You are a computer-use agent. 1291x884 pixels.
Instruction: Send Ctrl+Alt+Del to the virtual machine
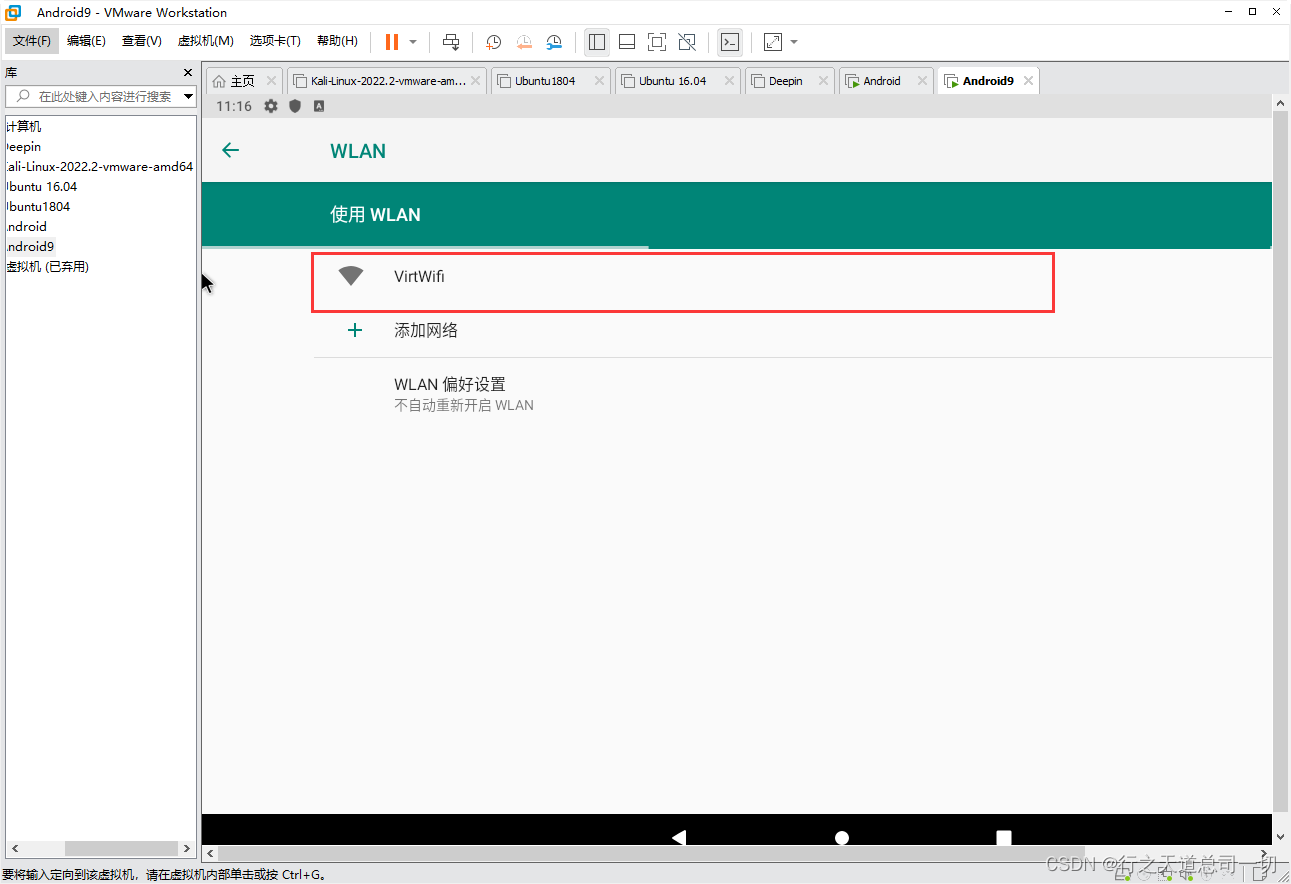pyautogui.click(x=451, y=42)
